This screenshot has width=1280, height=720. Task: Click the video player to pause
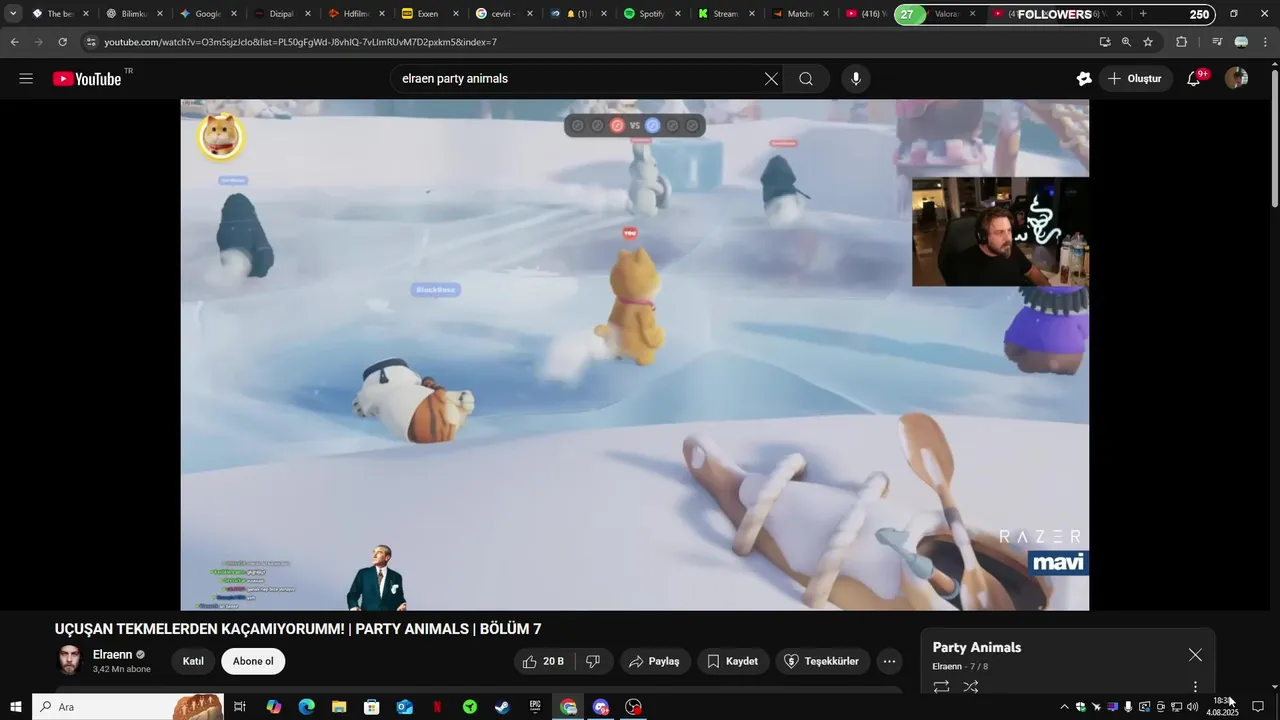pos(634,354)
